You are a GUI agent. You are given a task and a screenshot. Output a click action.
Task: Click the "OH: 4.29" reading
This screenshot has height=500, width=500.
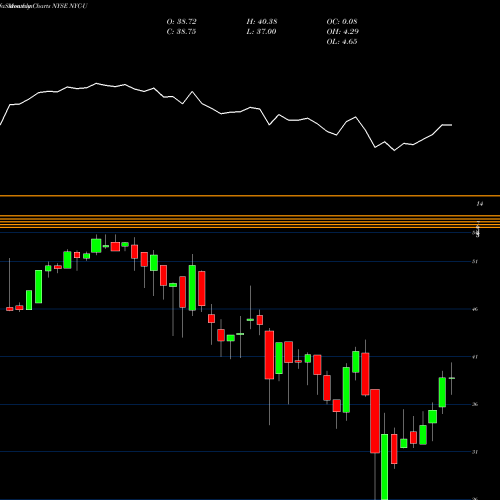(x=342, y=32)
